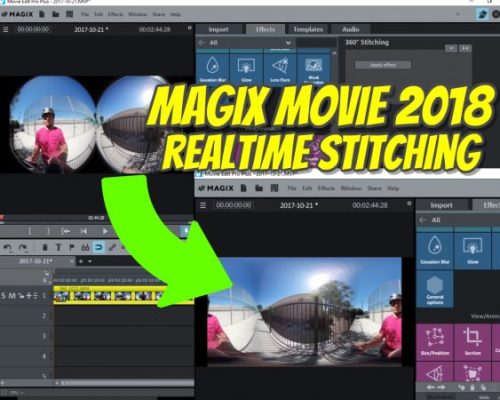Select the Glow effect tile in upper window
Image resolution: width=500 pixels, height=400 pixels.
[x=246, y=68]
